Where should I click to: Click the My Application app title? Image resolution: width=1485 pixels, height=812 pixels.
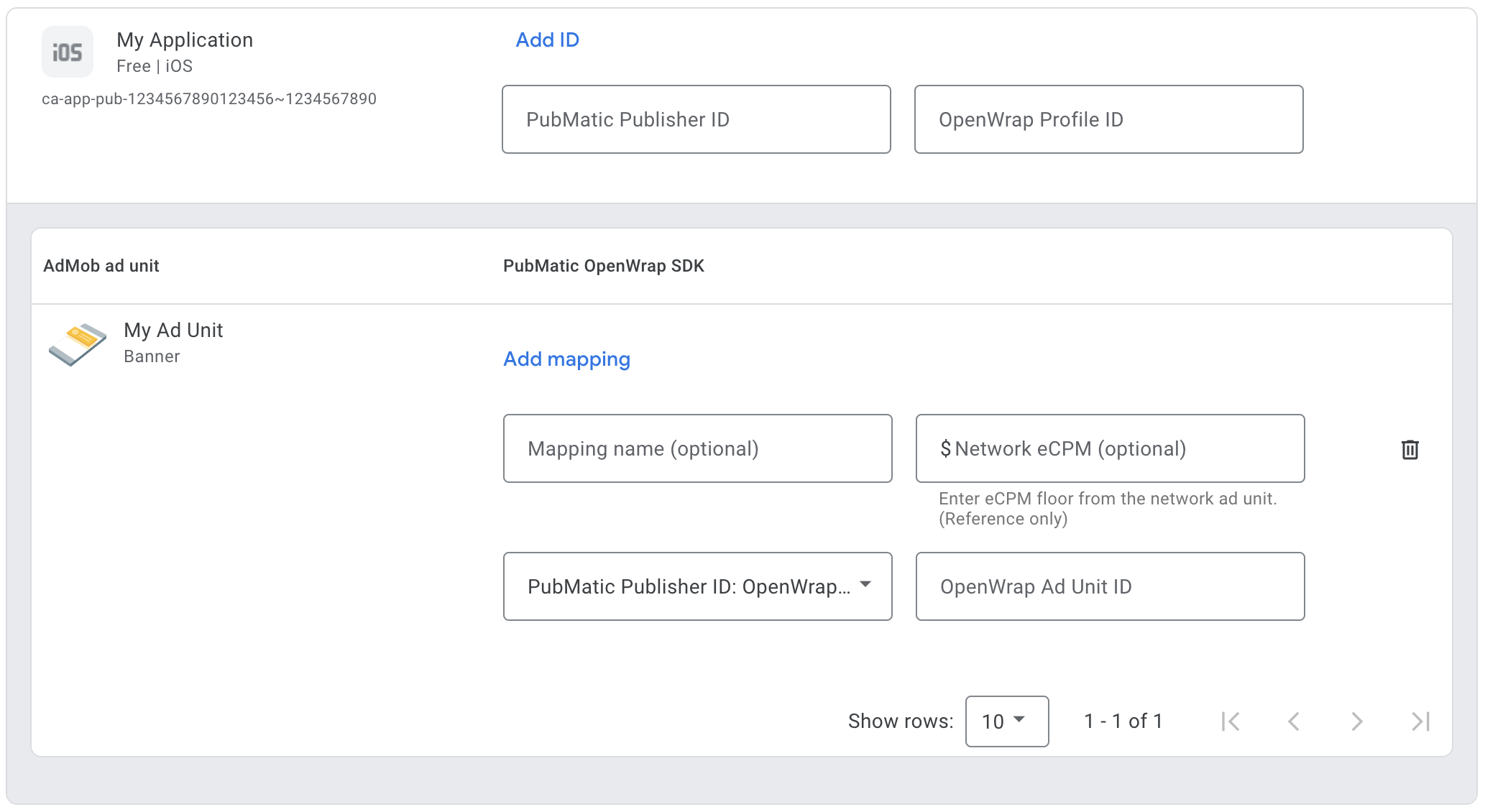(x=185, y=40)
